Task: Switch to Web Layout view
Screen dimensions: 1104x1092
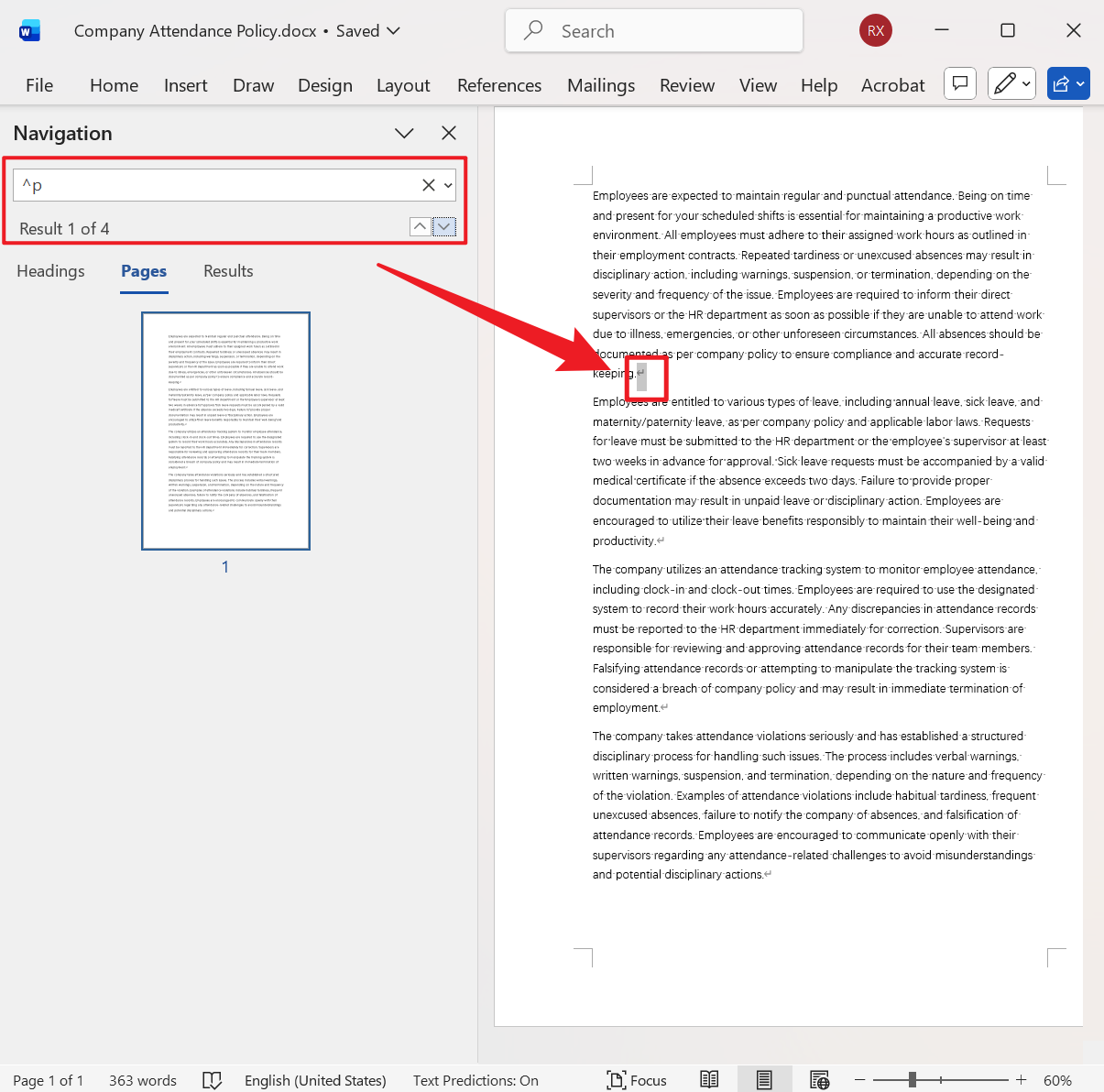Action: [819, 1079]
